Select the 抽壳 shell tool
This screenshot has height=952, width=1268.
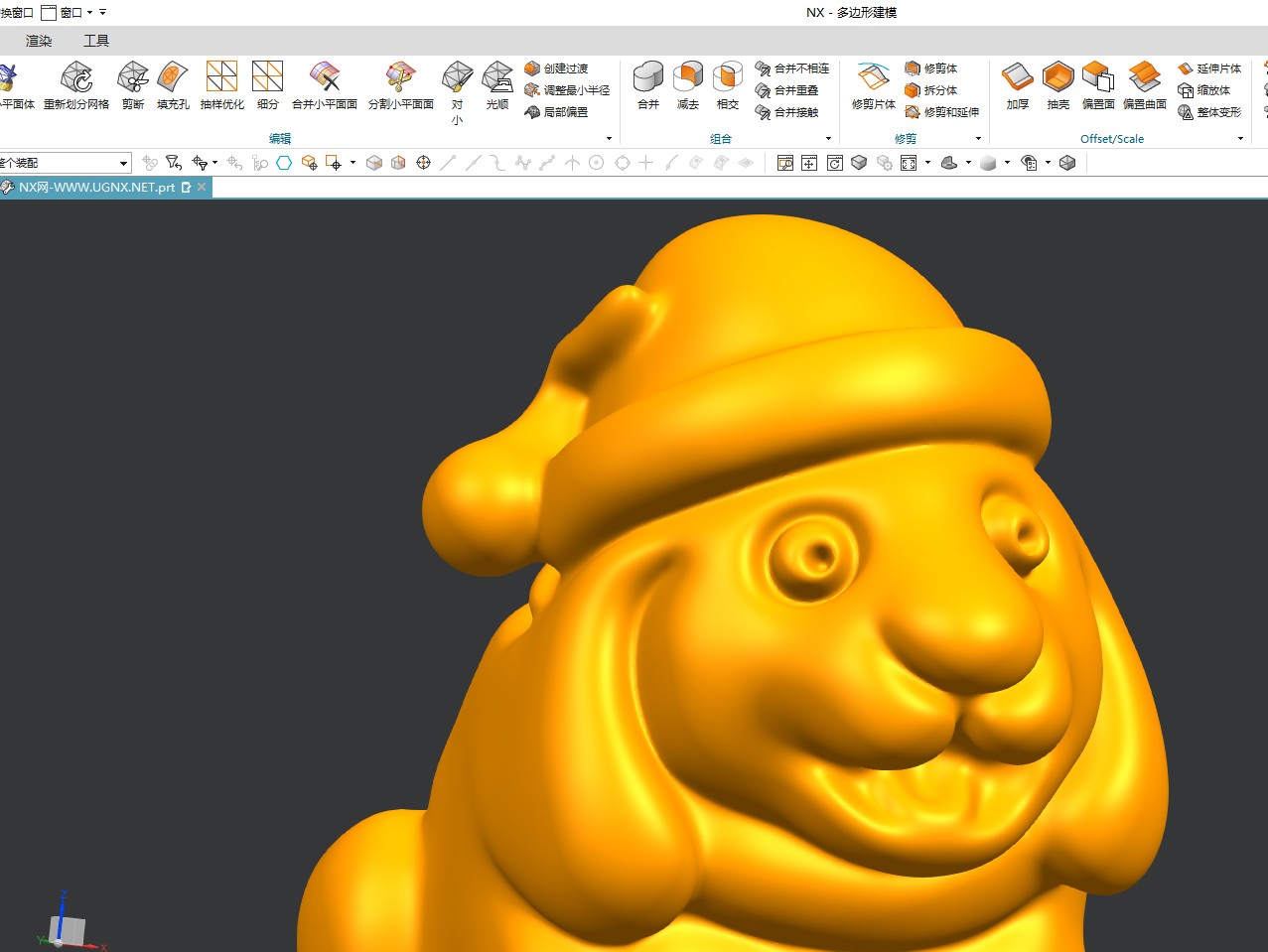[1058, 85]
